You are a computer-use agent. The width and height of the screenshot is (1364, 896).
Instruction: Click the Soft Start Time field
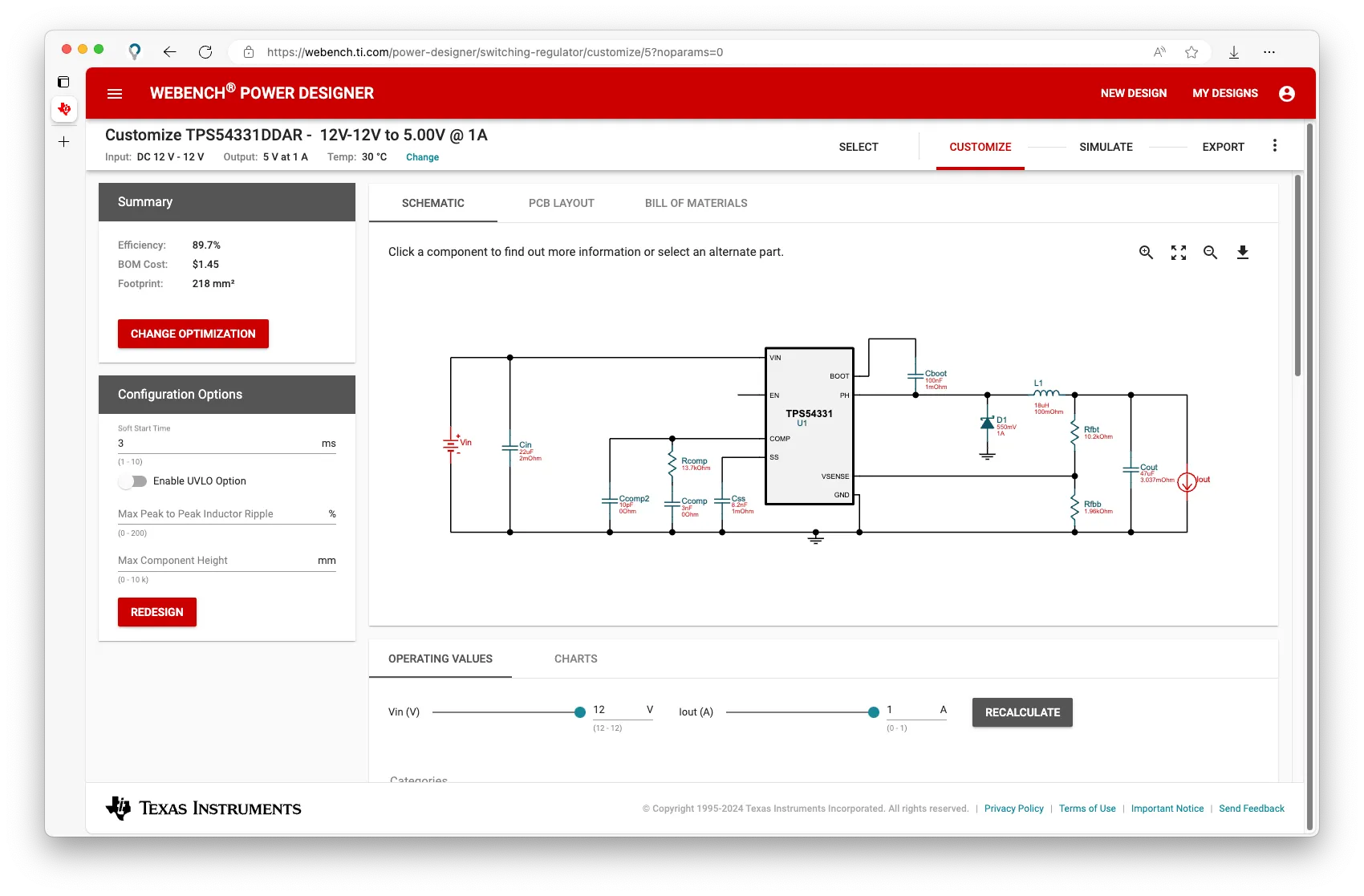click(x=227, y=444)
